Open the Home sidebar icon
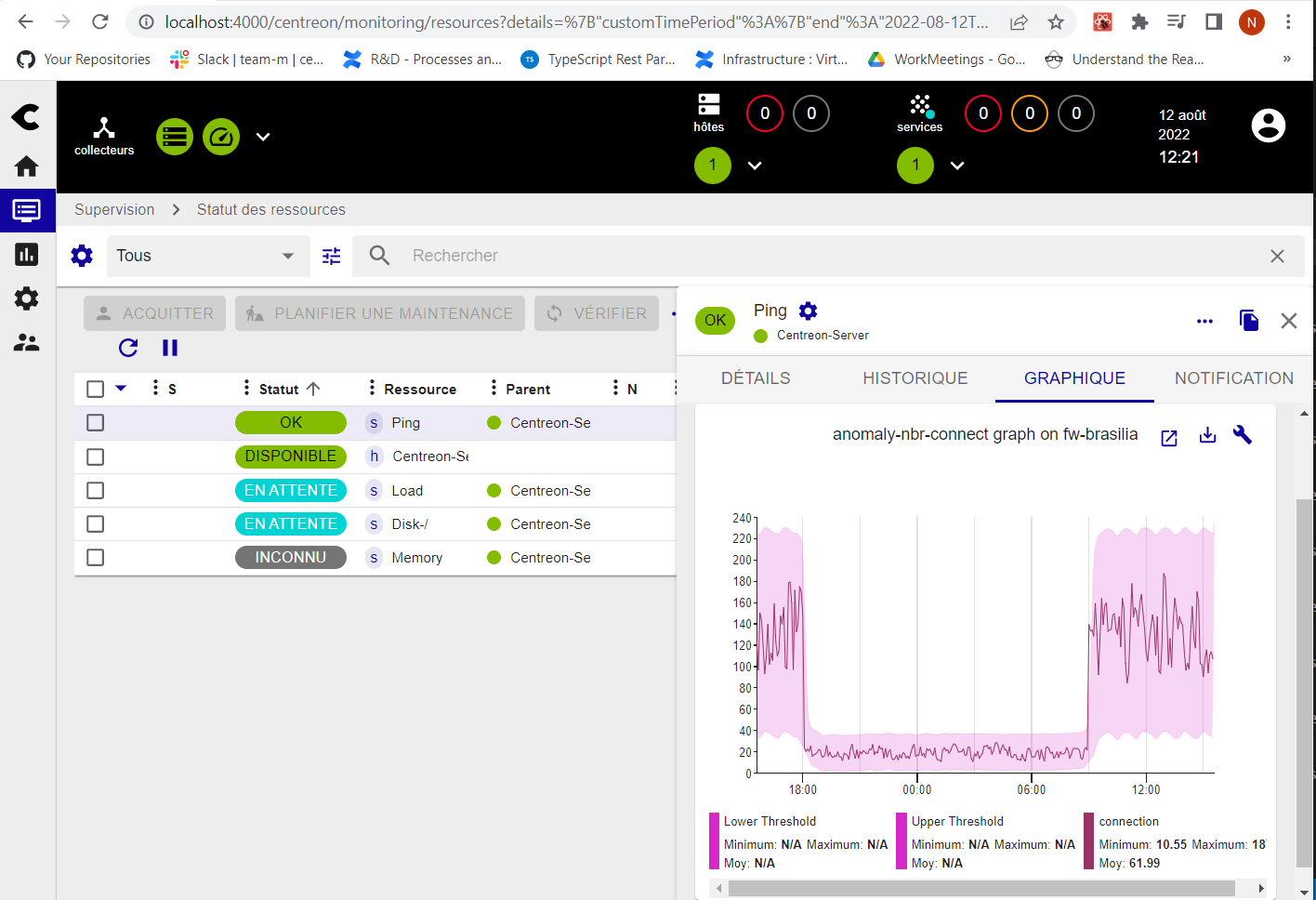Viewport: 1316px width, 900px height. (26, 166)
